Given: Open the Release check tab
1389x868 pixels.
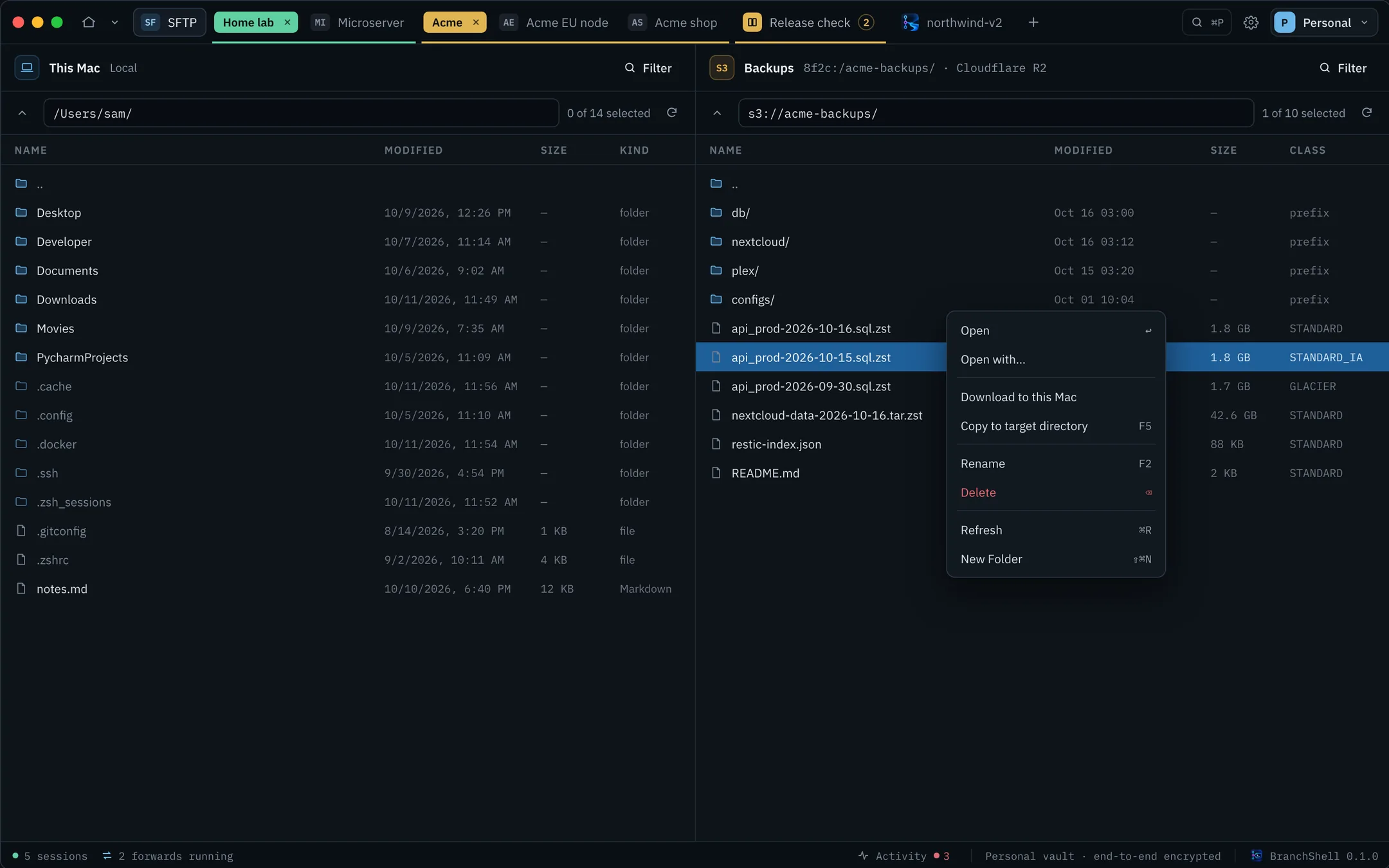Looking at the screenshot, I should pos(809,23).
